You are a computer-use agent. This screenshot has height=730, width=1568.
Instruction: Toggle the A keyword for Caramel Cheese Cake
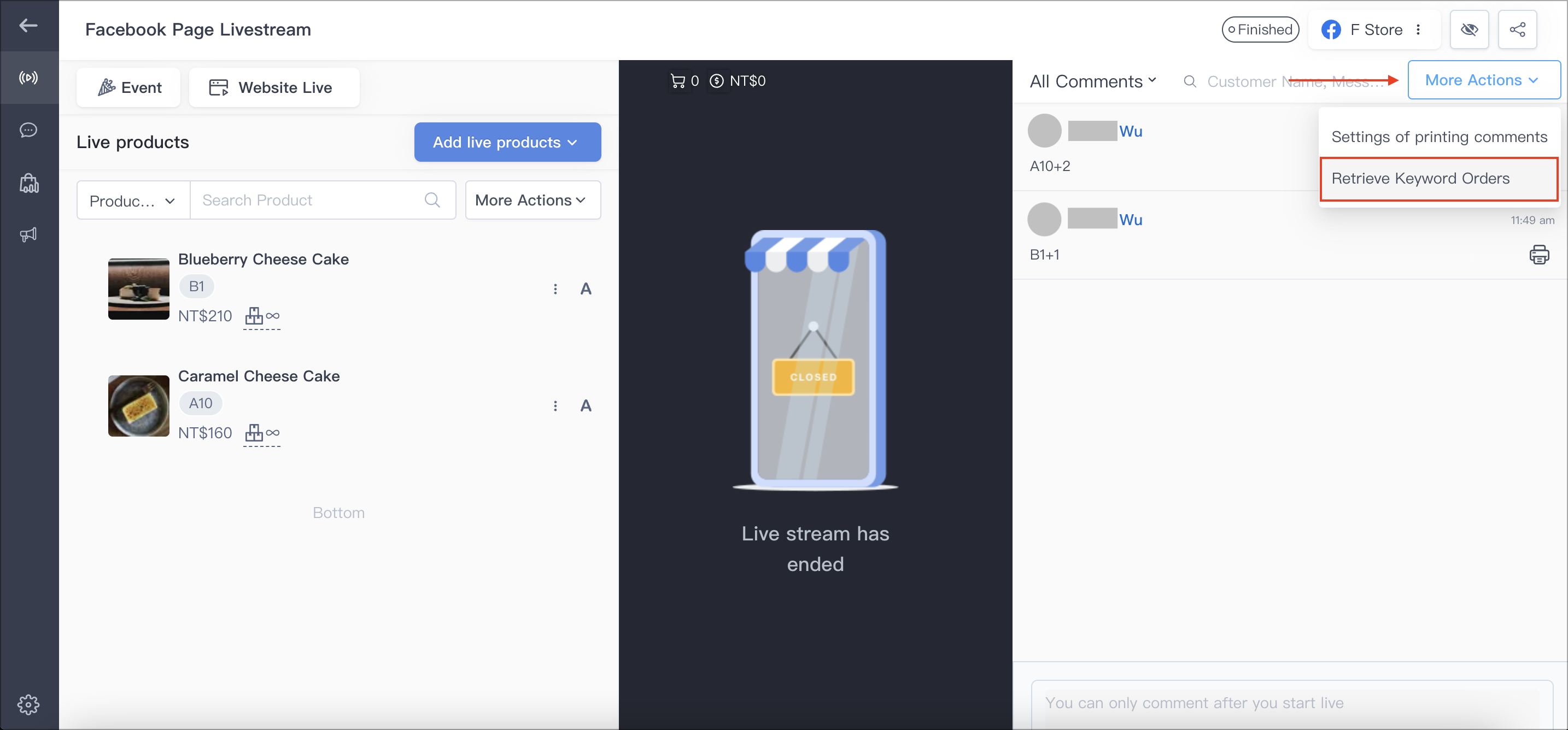586,406
